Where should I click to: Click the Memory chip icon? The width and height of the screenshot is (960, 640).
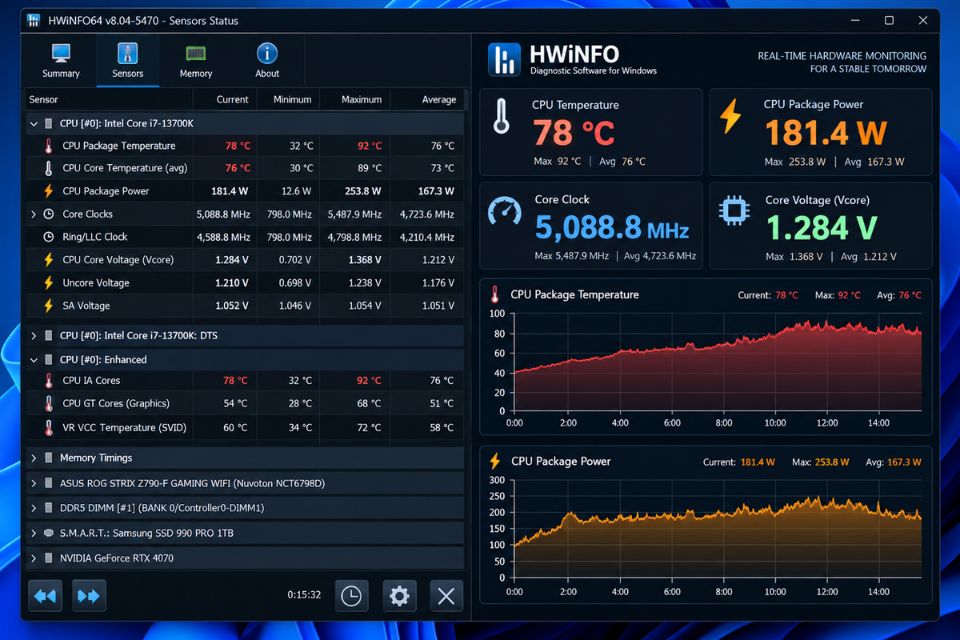coord(196,54)
